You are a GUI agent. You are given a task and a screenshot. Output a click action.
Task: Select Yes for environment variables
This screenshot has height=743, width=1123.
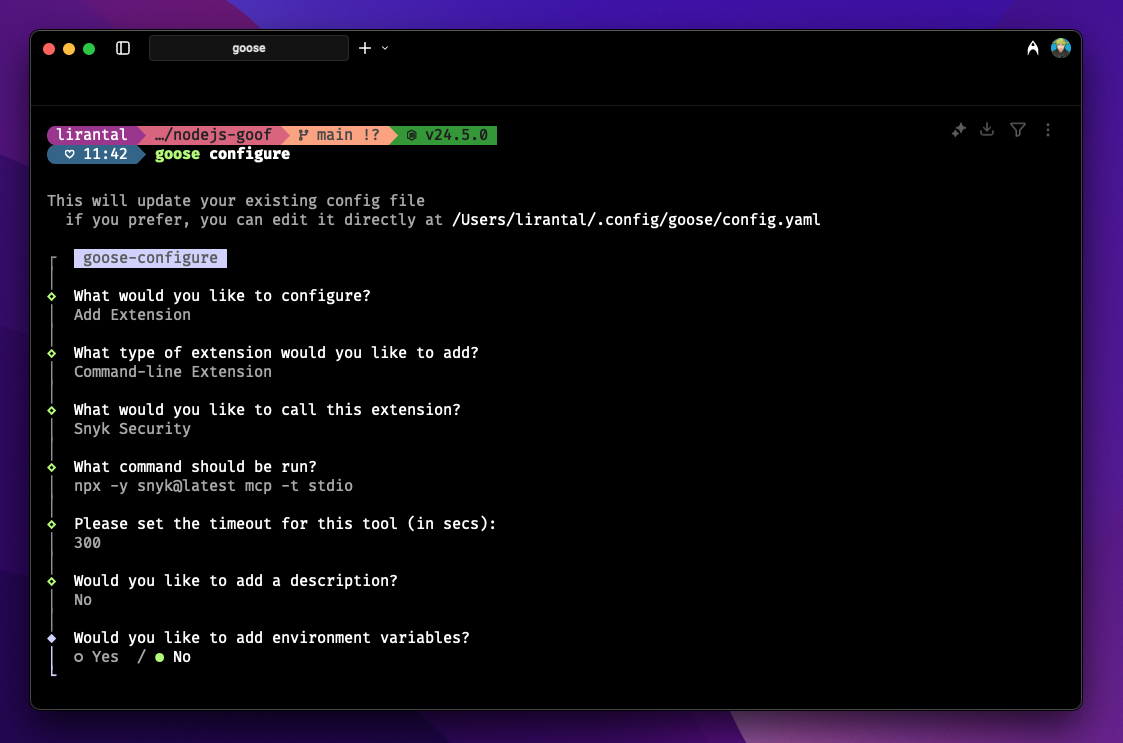[97, 657]
